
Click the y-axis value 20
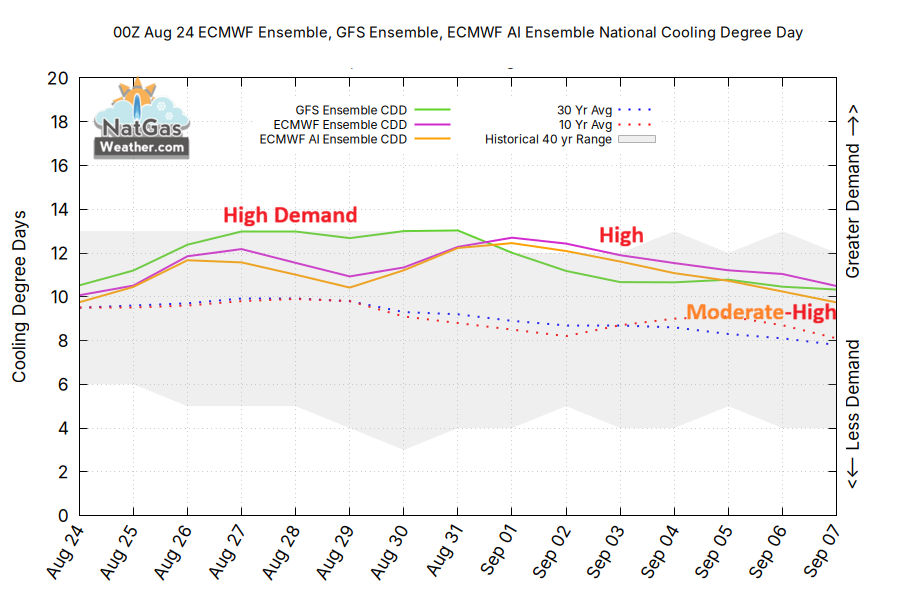57,78
